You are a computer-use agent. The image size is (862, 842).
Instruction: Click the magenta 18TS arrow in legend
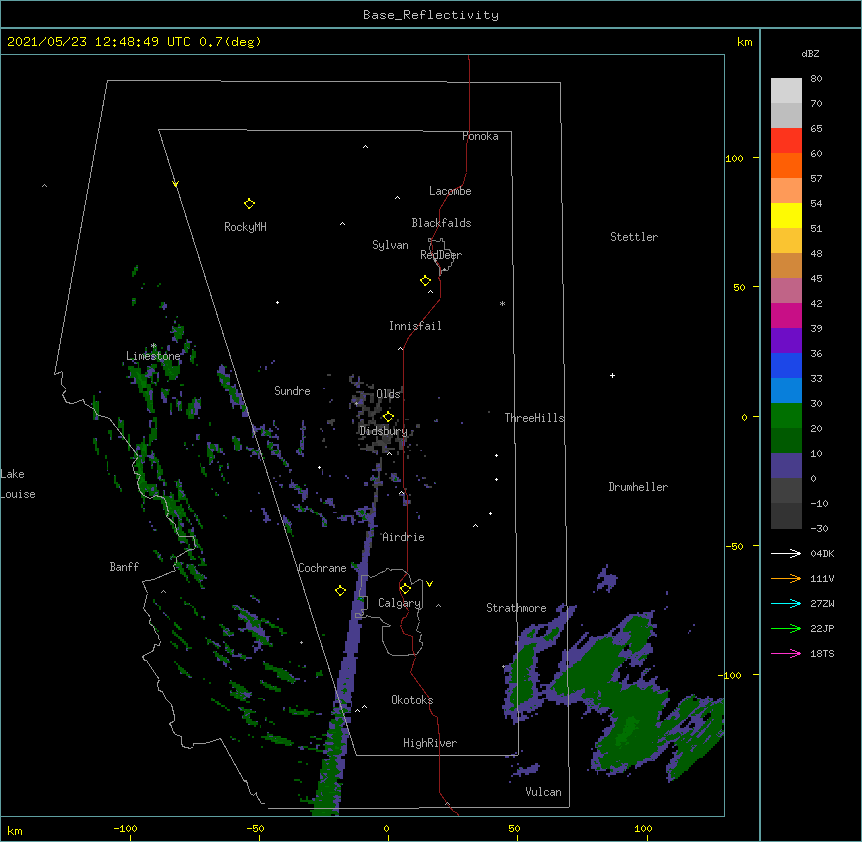786,653
